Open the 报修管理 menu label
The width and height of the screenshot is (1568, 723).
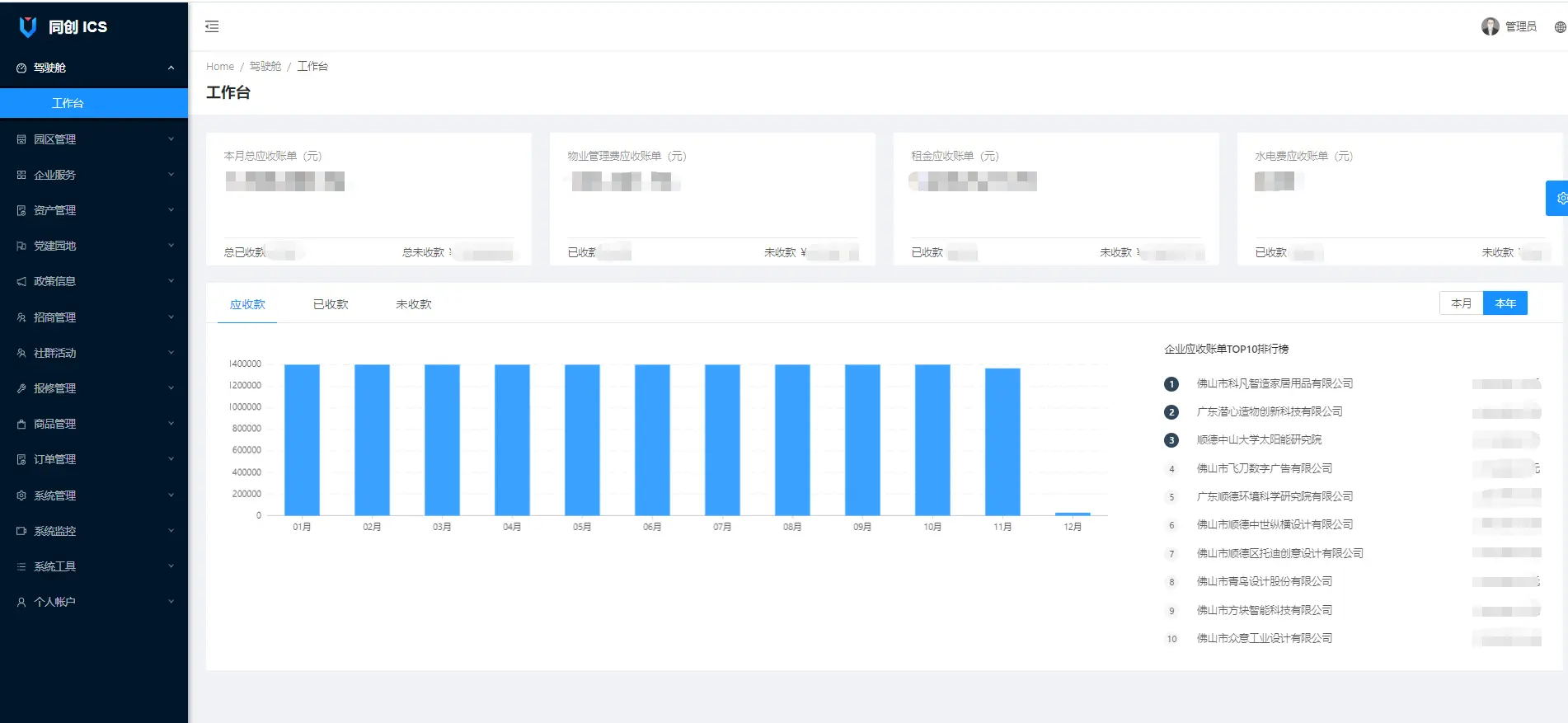[54, 388]
